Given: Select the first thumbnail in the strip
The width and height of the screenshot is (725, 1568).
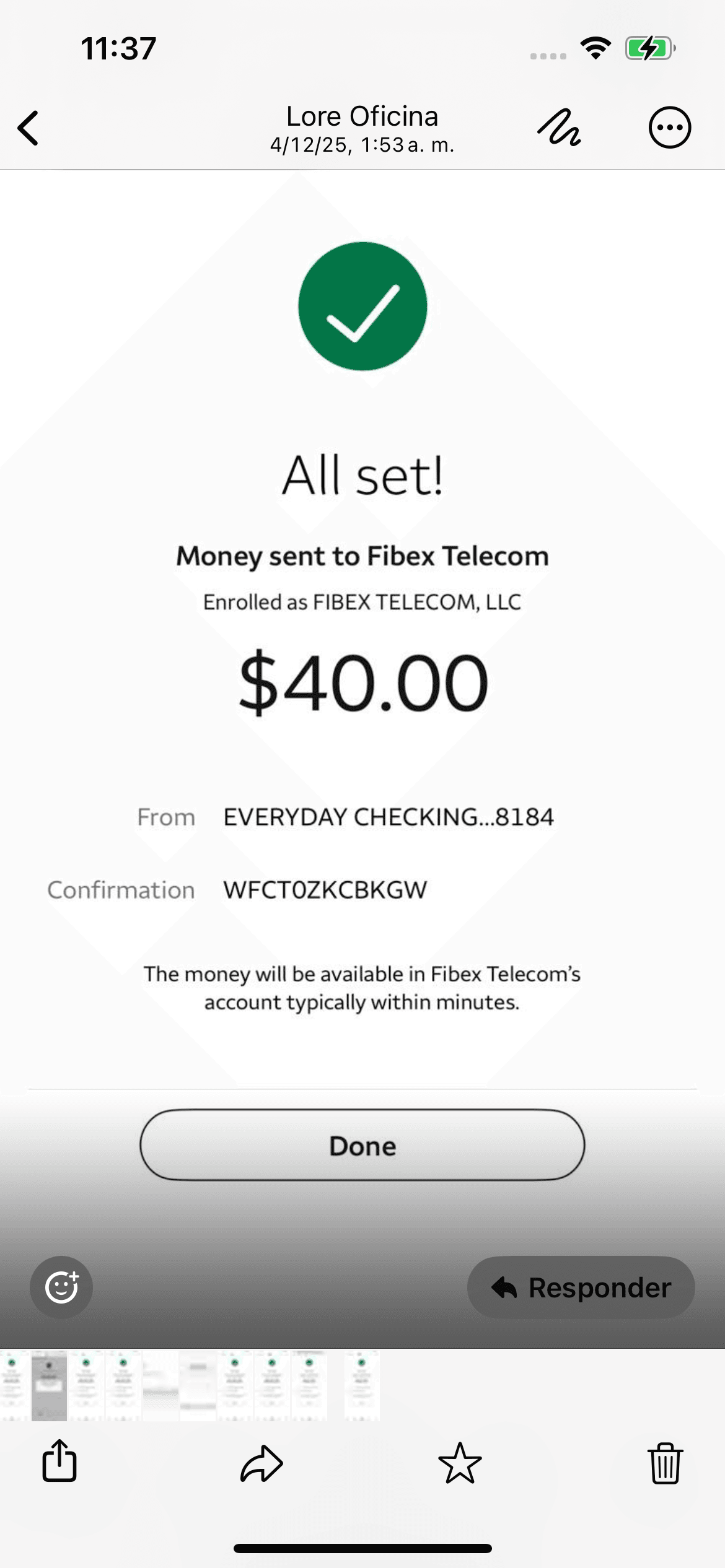Looking at the screenshot, I should 12,1385.
